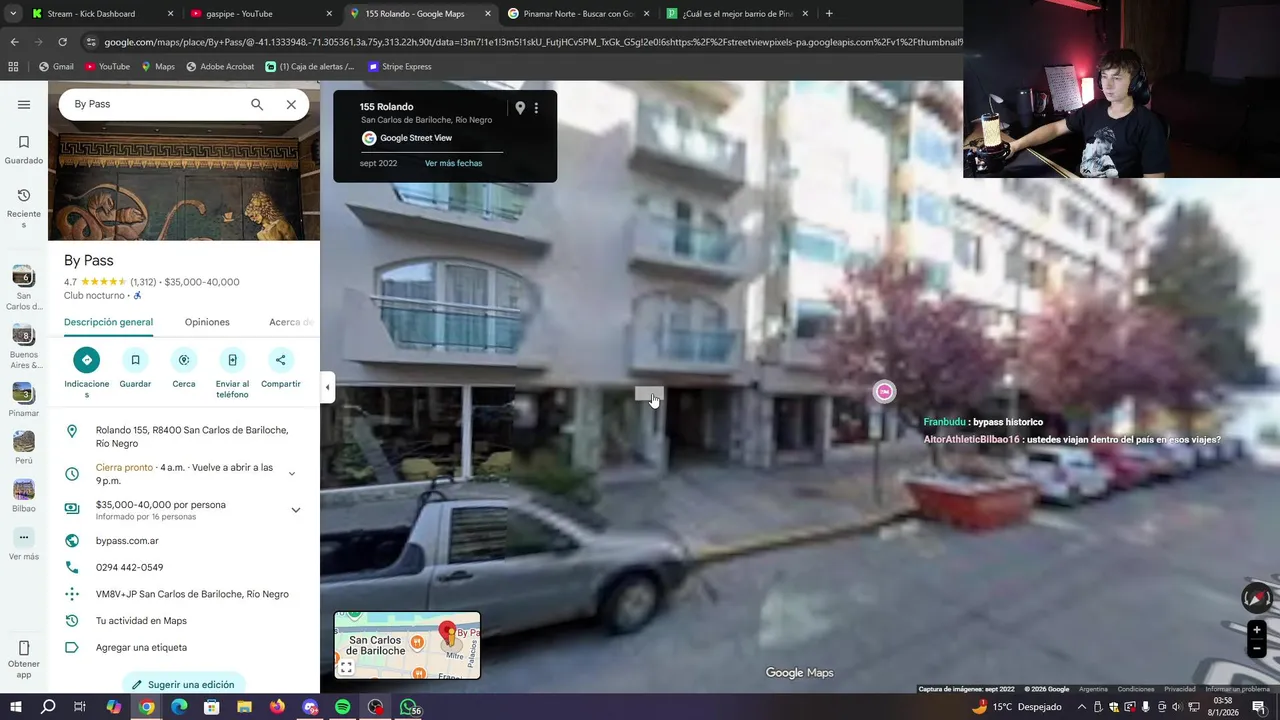Show hidden system tray icons chevron
The image size is (1280, 720).
point(1081,707)
